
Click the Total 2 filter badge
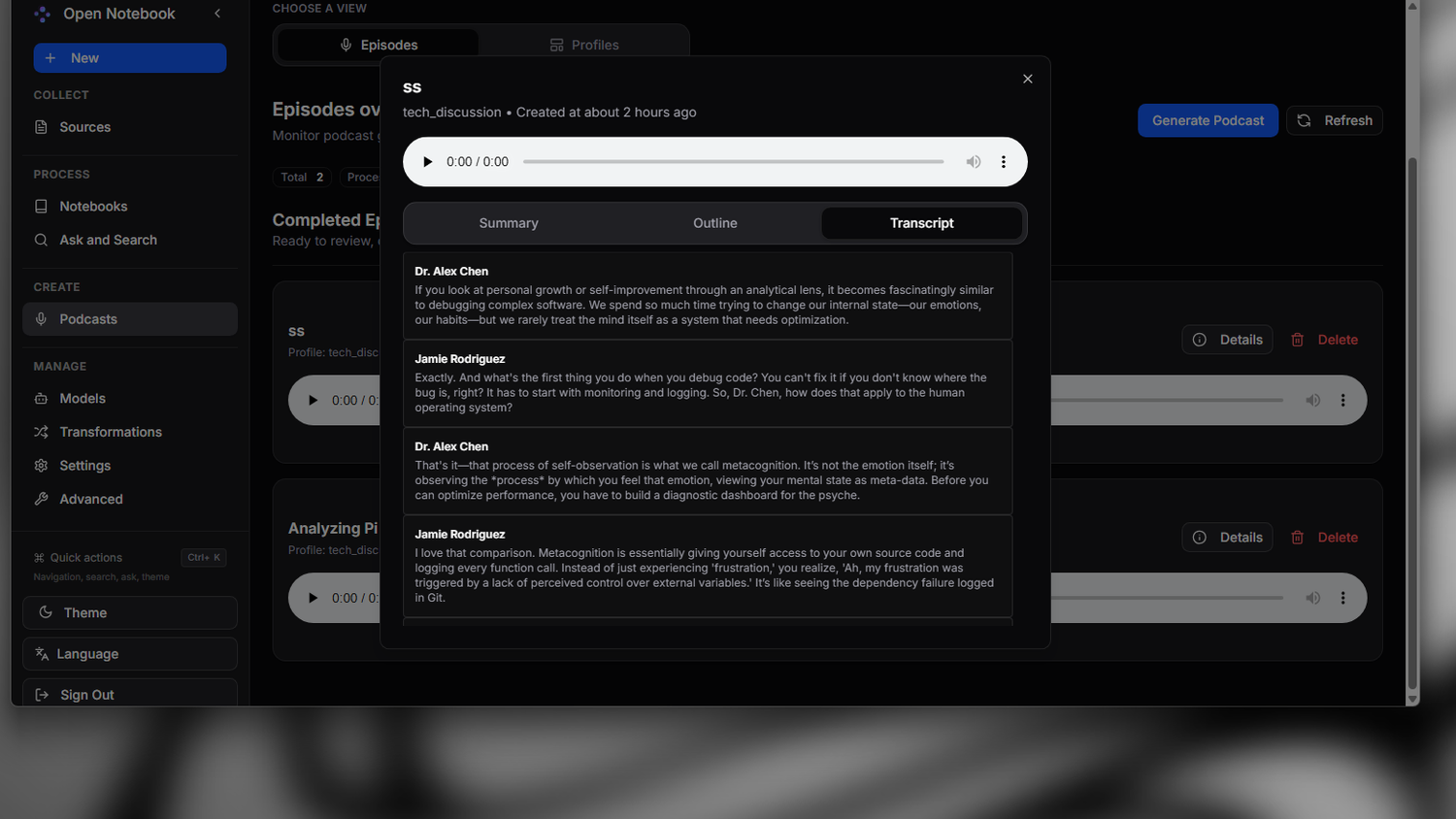tap(302, 177)
